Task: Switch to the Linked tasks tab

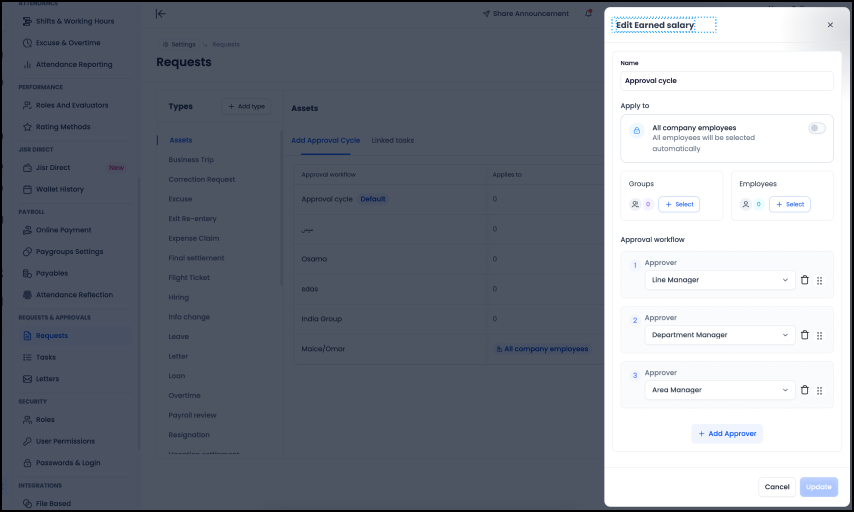Action: pyautogui.click(x=392, y=140)
